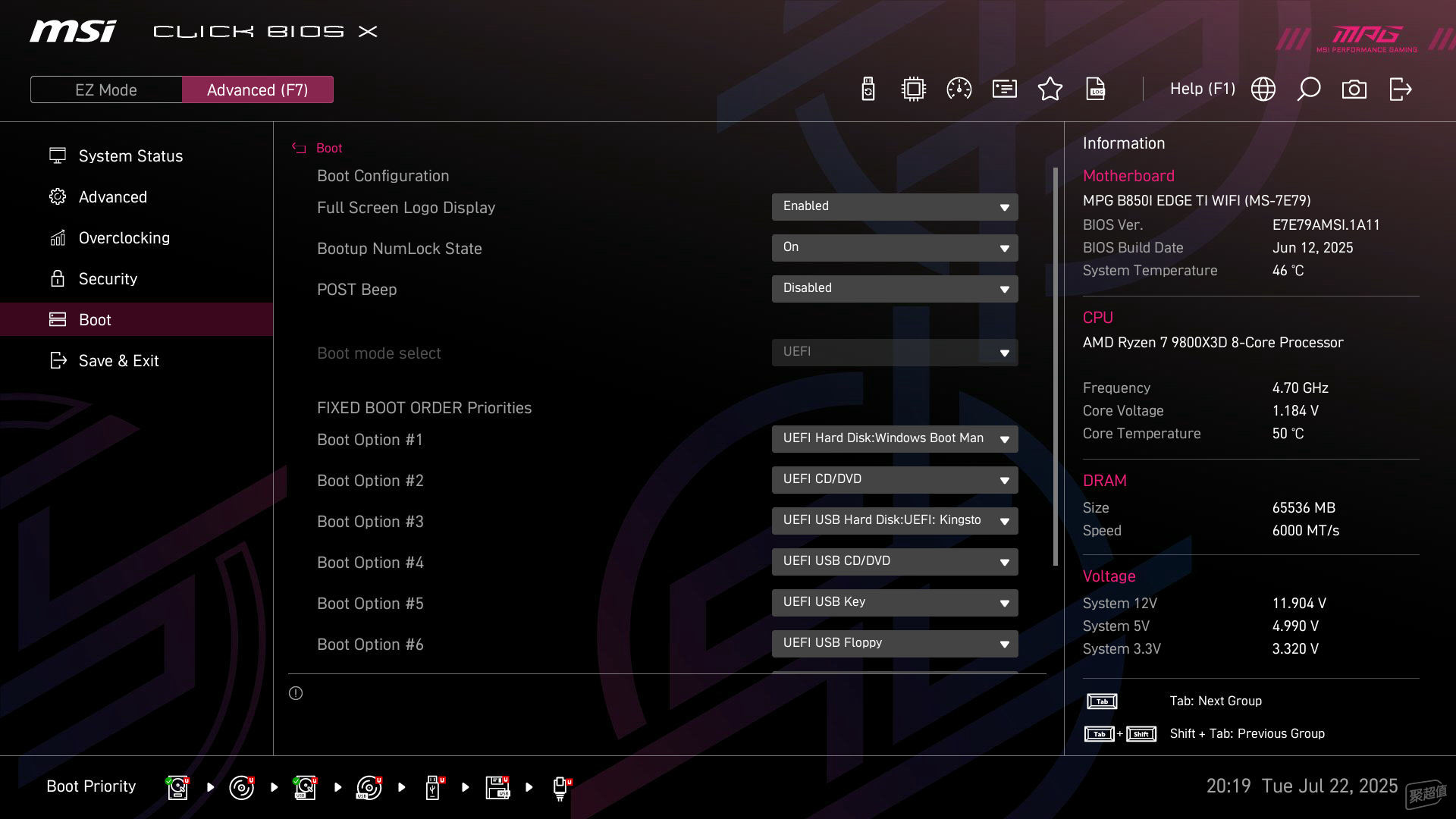Select hard disk icon in Boot Priority bar
The width and height of the screenshot is (1456, 819).
click(x=177, y=787)
